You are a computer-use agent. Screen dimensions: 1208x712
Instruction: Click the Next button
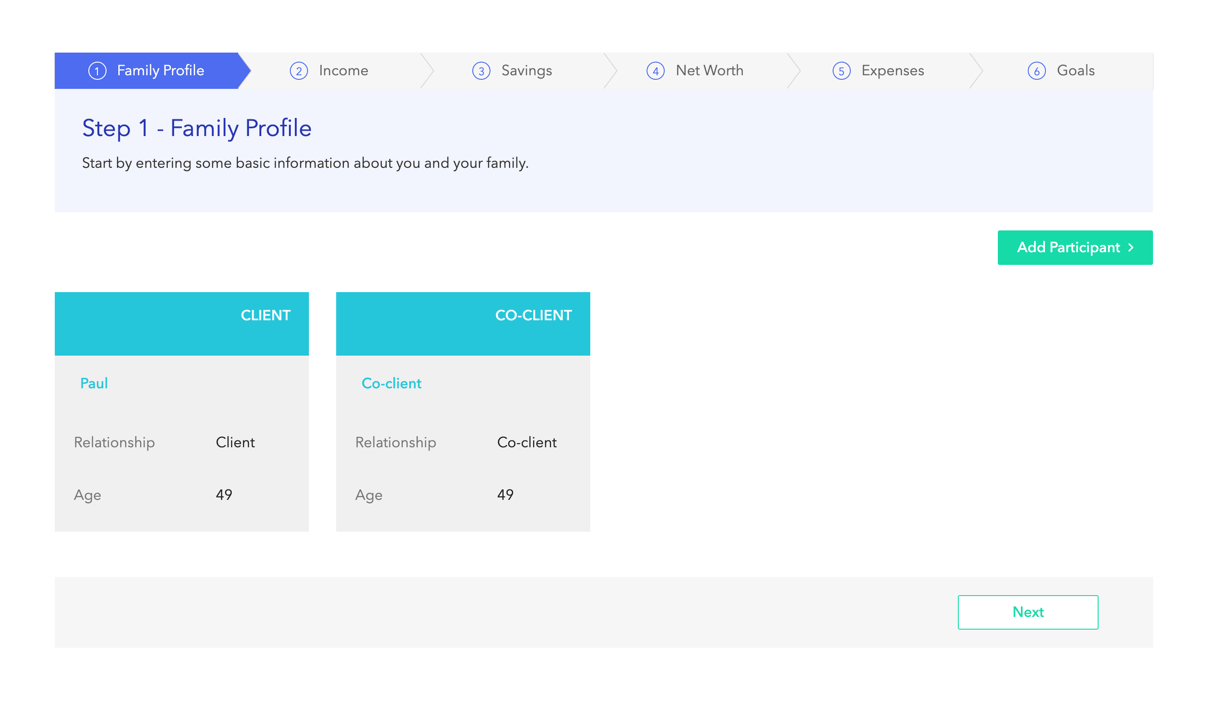click(x=1027, y=612)
